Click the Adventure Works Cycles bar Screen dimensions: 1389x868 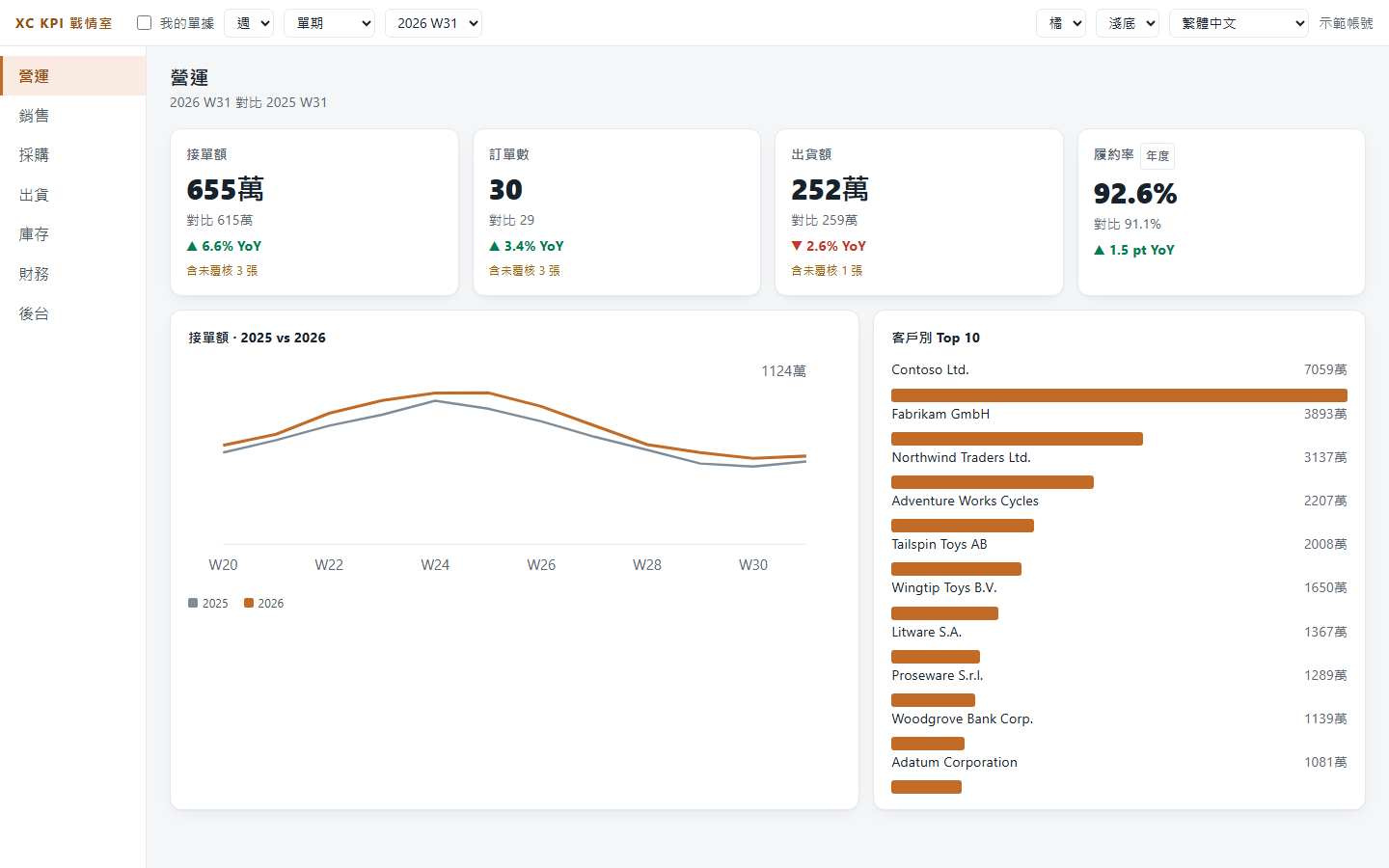click(963, 526)
